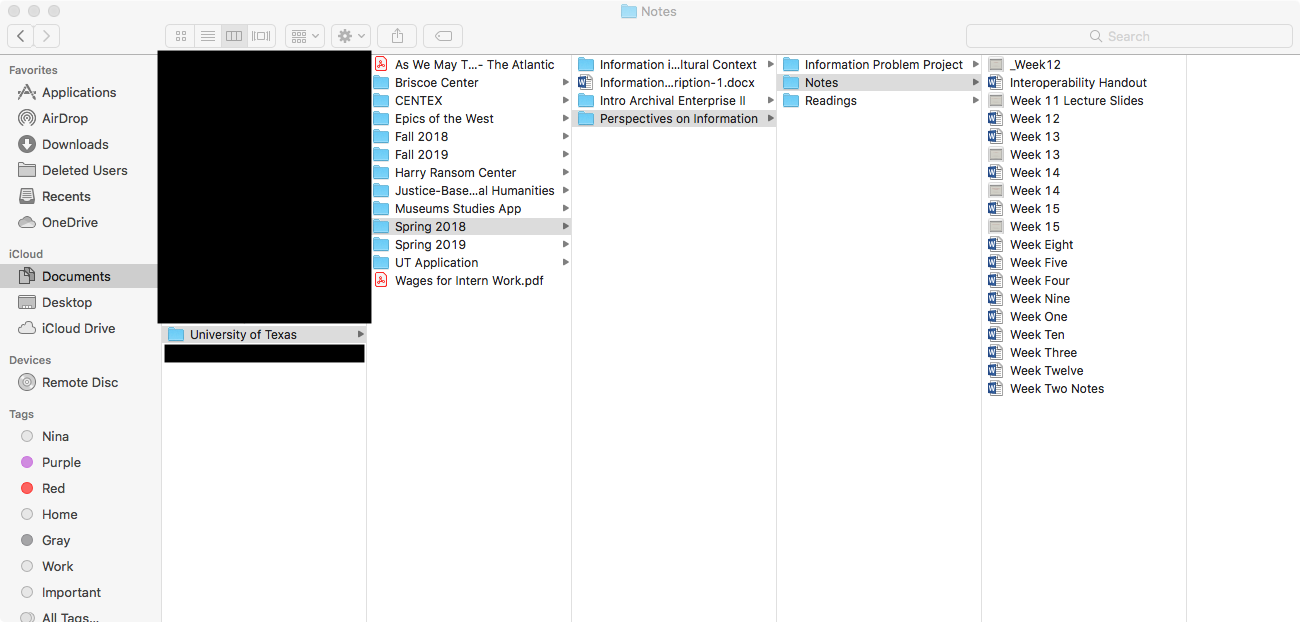Open the Action gear dropdown menu
The height and width of the screenshot is (622, 1300).
pyautogui.click(x=351, y=36)
